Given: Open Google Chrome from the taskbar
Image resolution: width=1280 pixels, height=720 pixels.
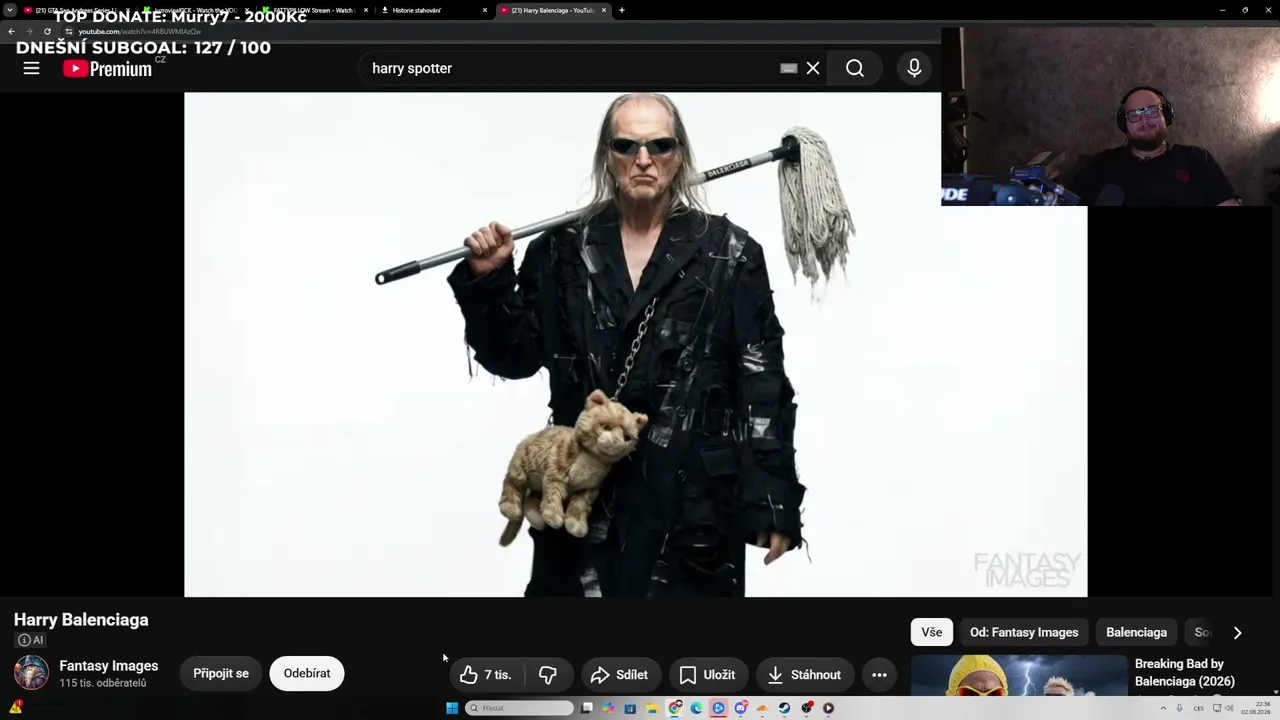Looking at the screenshot, I should click(675, 708).
